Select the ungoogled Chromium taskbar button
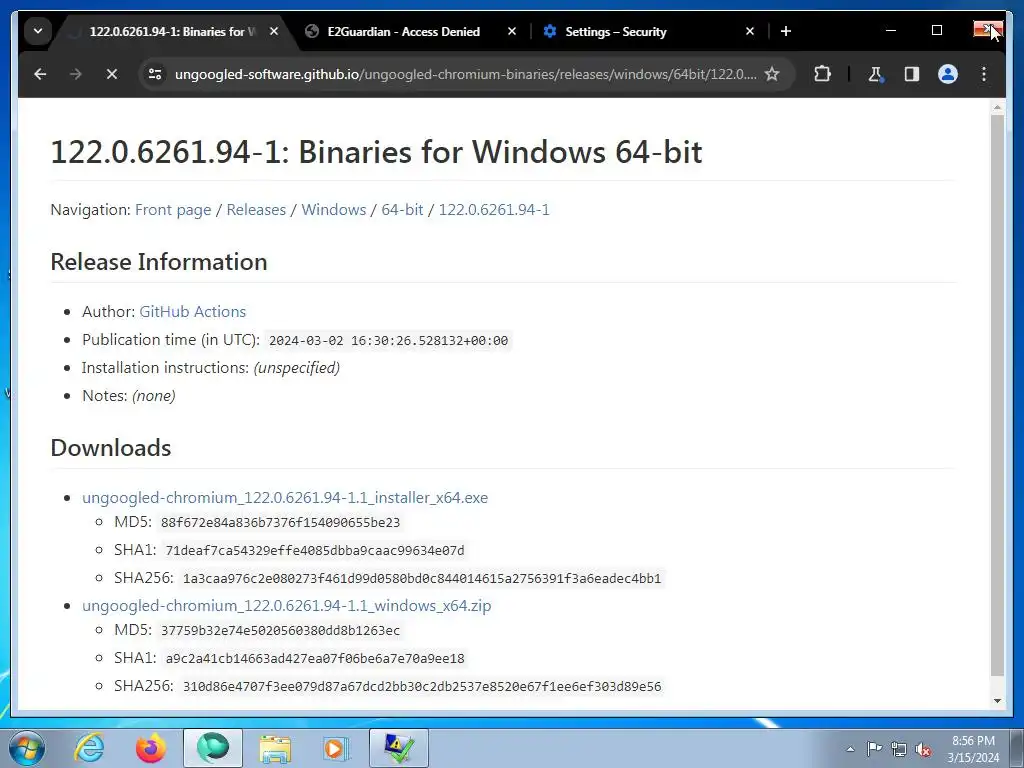 click(x=213, y=748)
